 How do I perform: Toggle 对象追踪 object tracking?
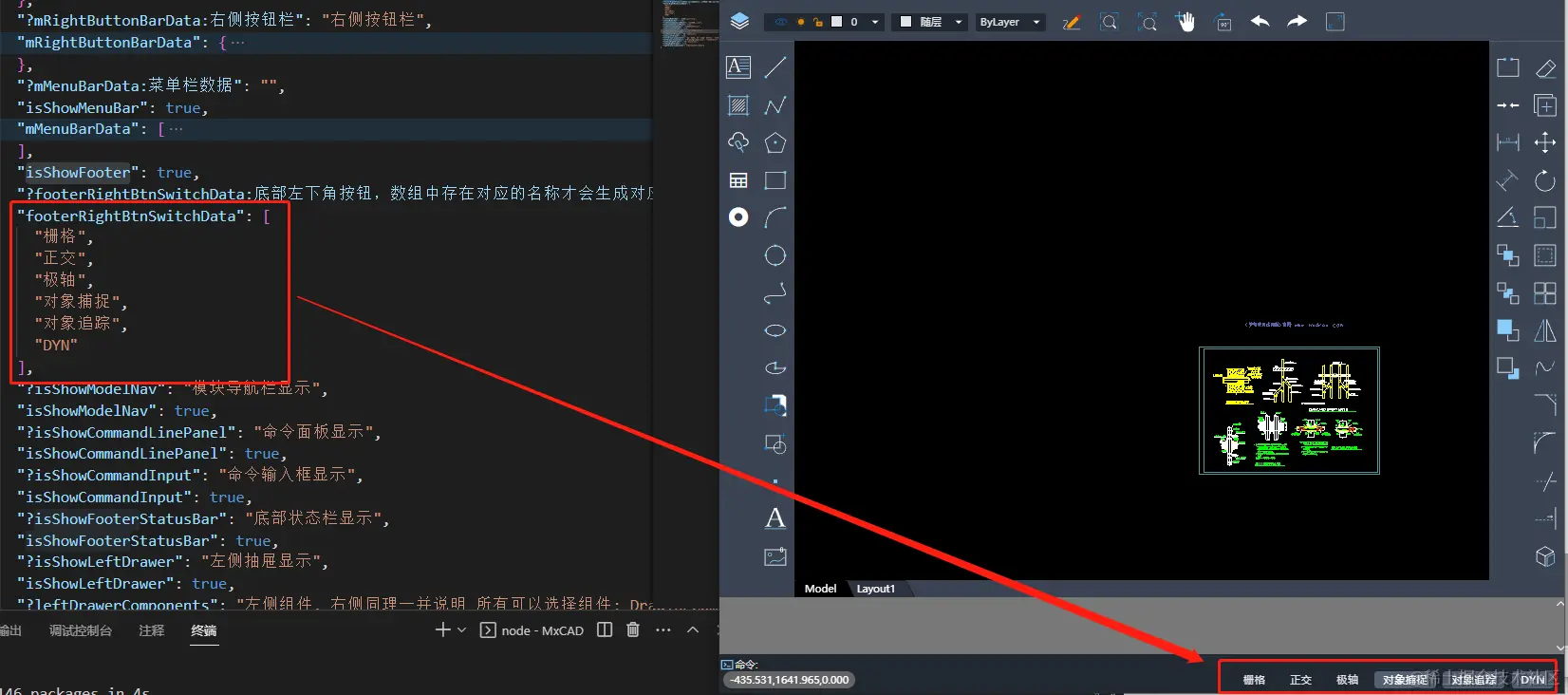click(1473, 680)
